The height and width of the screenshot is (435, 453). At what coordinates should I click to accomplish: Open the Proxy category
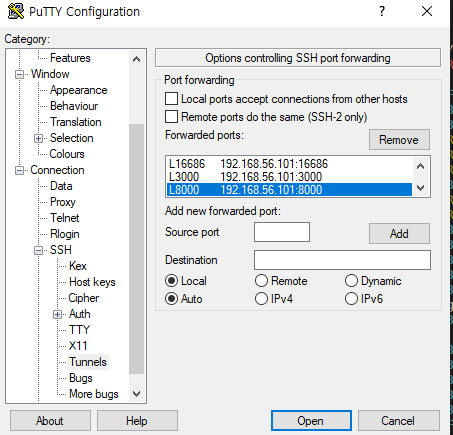pyautogui.click(x=63, y=202)
